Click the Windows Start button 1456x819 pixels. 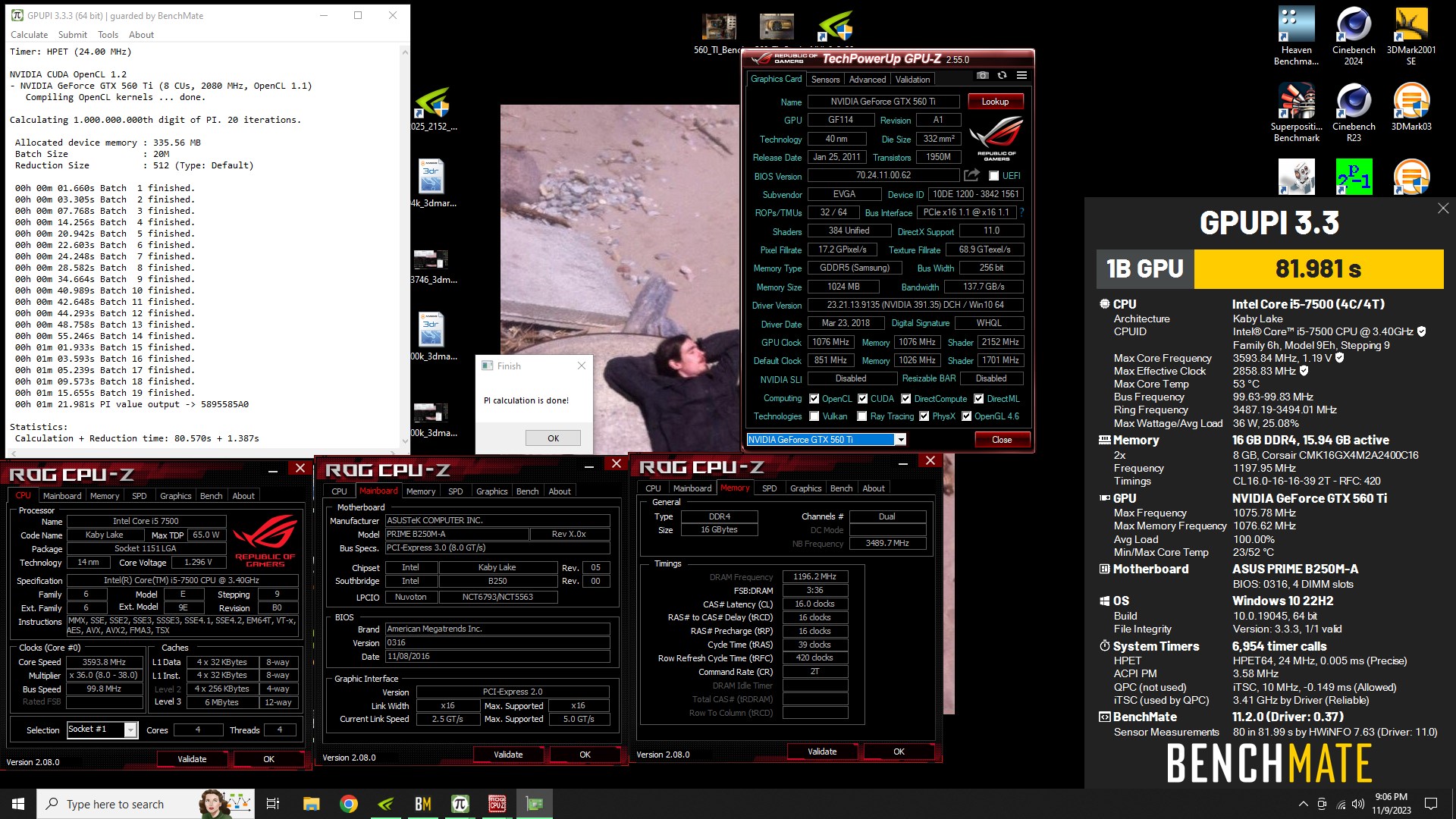click(x=18, y=804)
